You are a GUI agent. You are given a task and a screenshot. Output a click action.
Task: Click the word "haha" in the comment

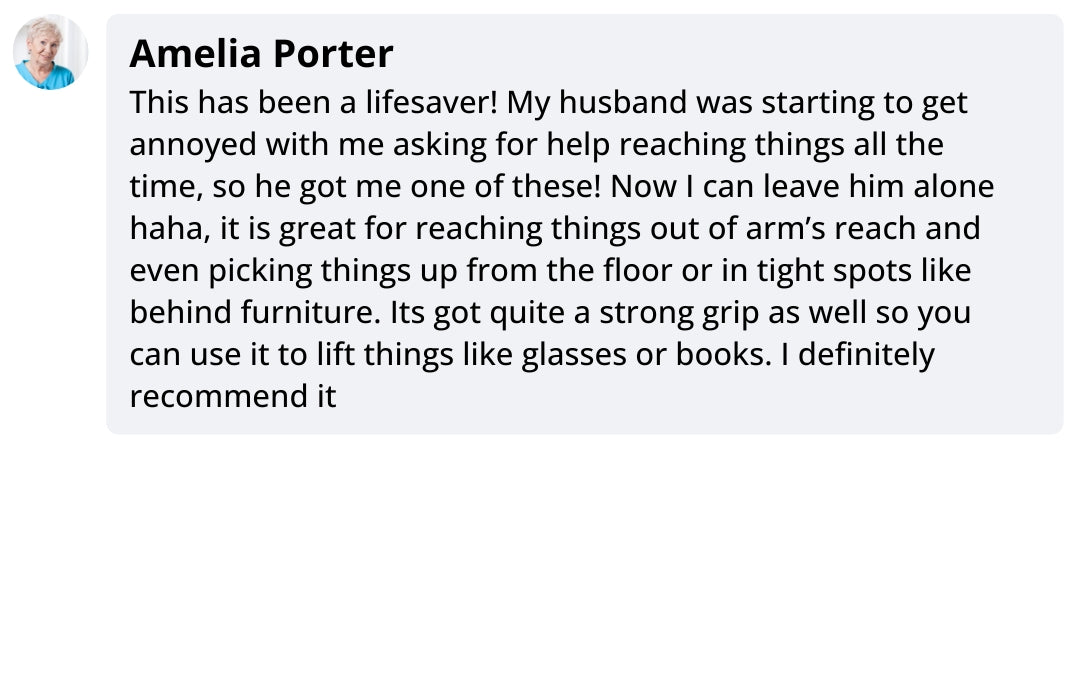coord(164,229)
